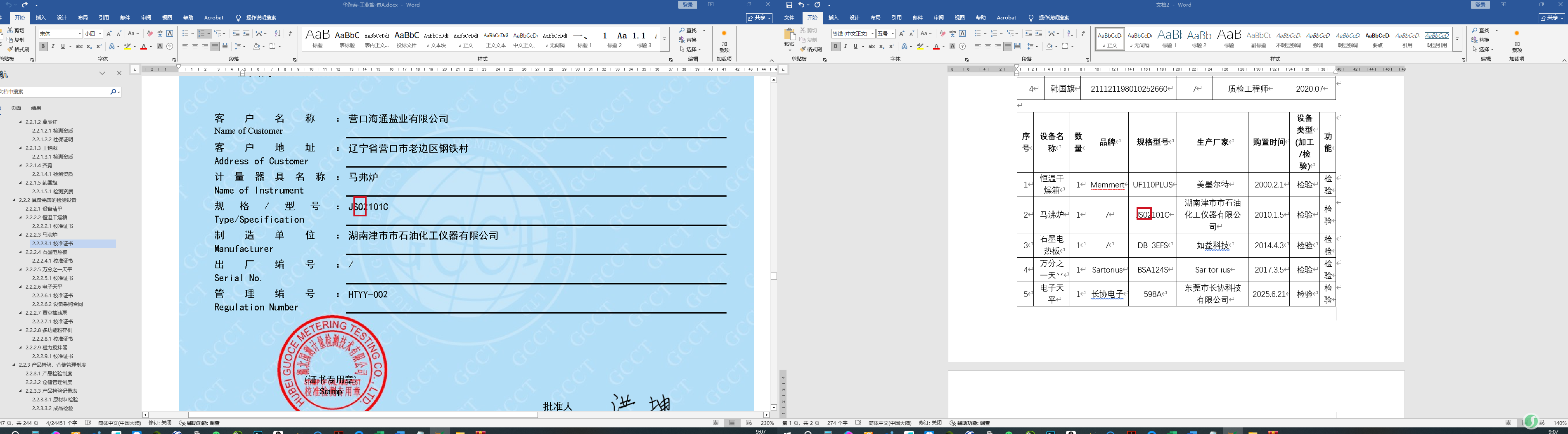The width and height of the screenshot is (1568, 434).
Task: Click the 登录 button in the left Word window
Action: pos(688,5)
